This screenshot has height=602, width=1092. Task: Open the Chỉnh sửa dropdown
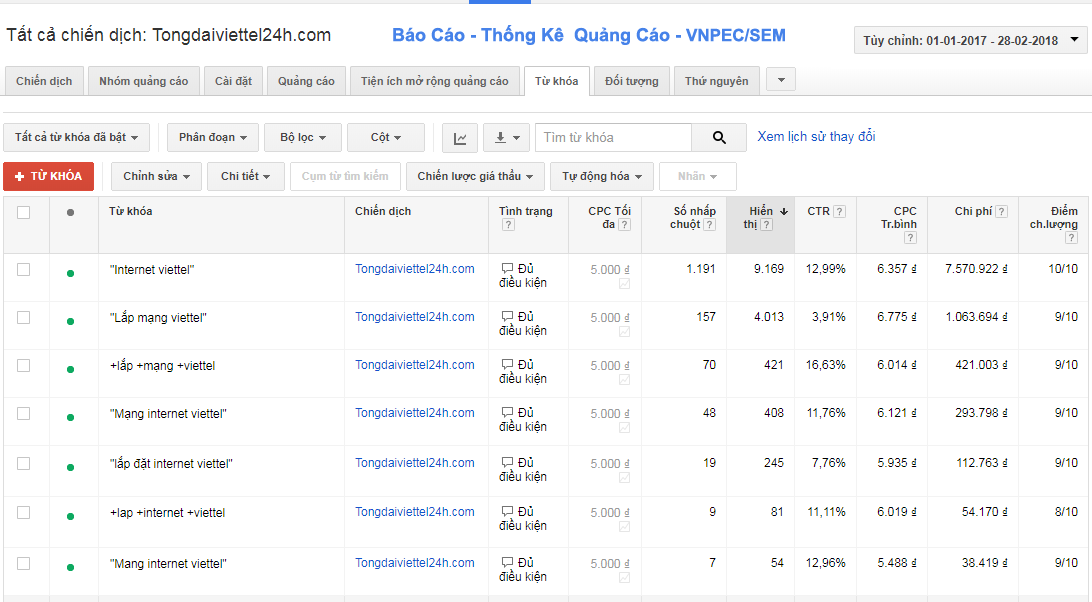(x=157, y=176)
